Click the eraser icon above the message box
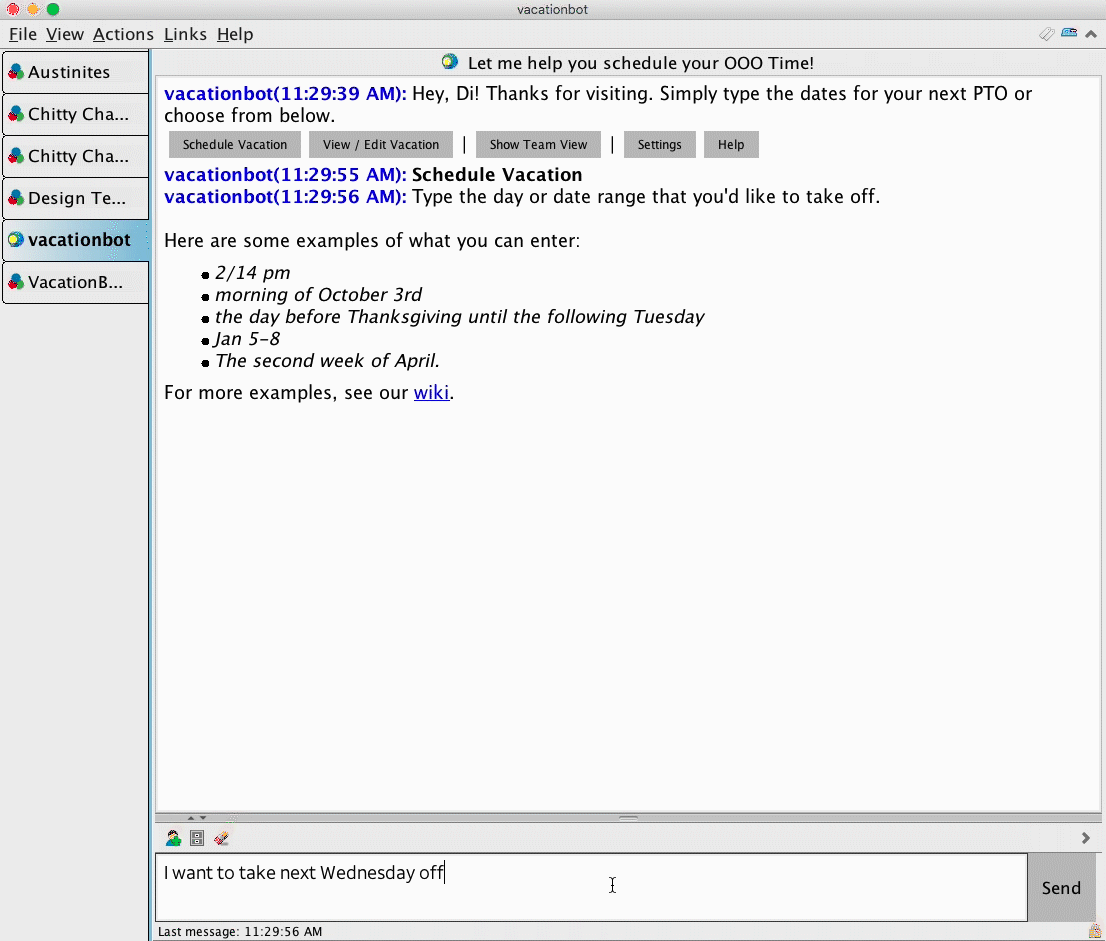Image resolution: width=1106 pixels, height=941 pixels. point(221,838)
